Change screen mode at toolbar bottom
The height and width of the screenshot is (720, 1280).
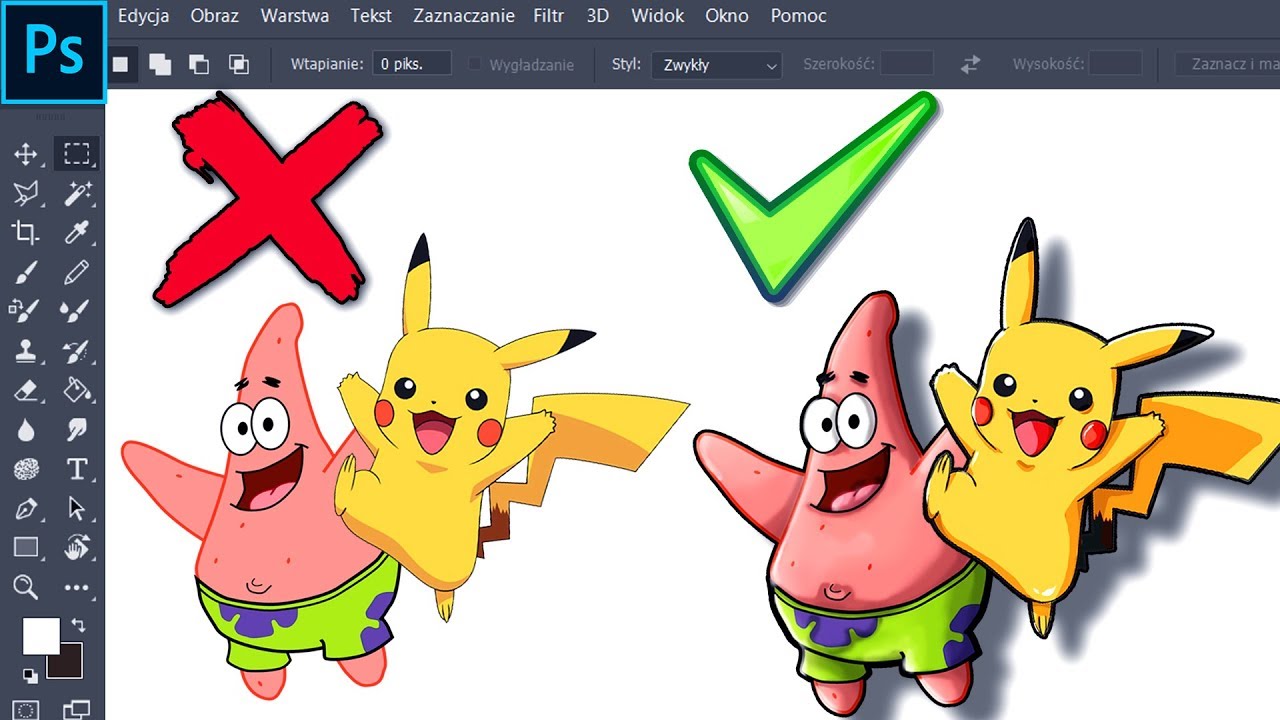pos(77,709)
